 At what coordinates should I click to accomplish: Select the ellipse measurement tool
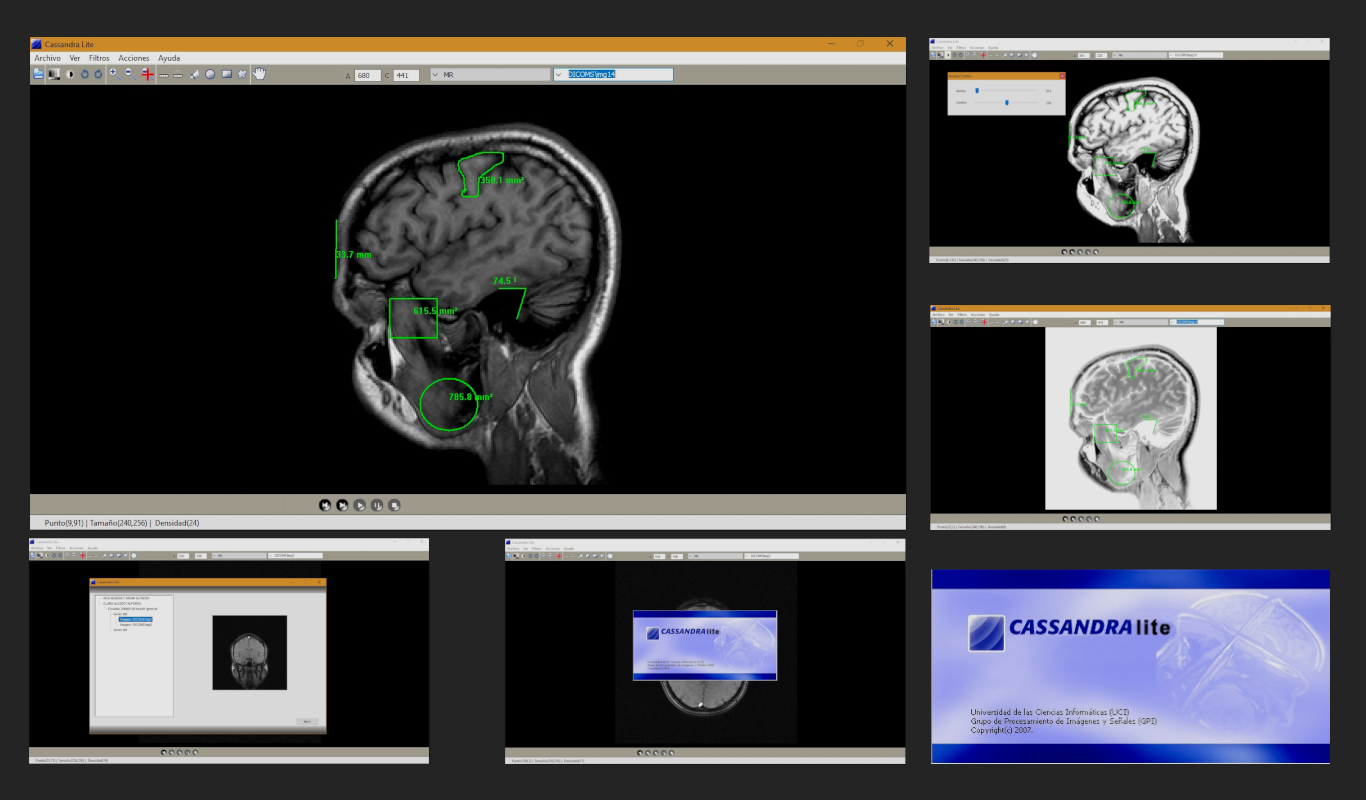210,74
